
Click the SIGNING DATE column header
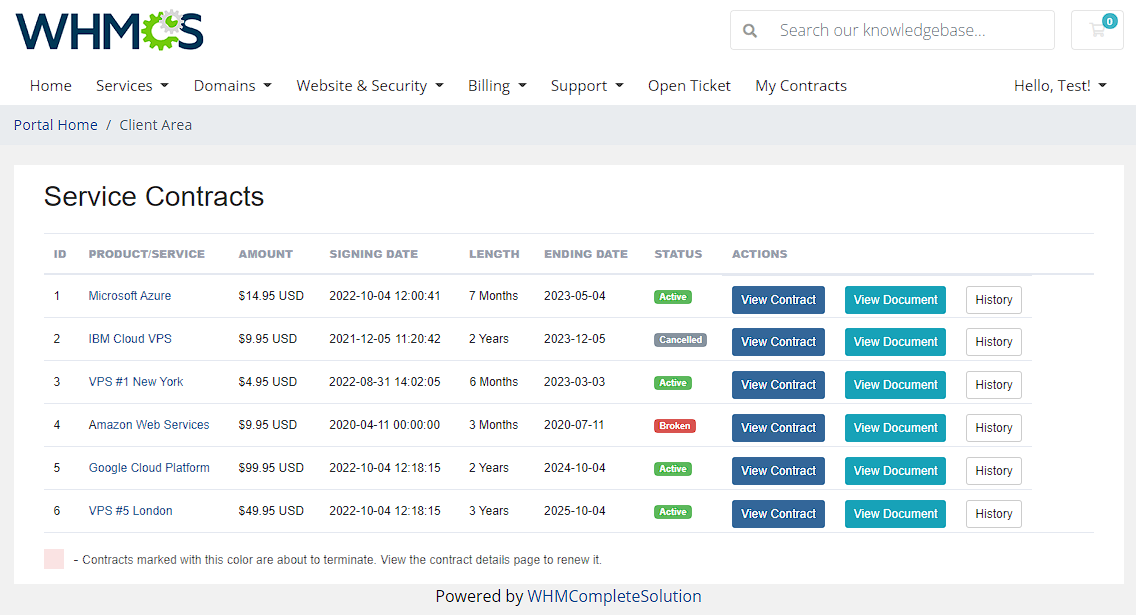tap(374, 254)
